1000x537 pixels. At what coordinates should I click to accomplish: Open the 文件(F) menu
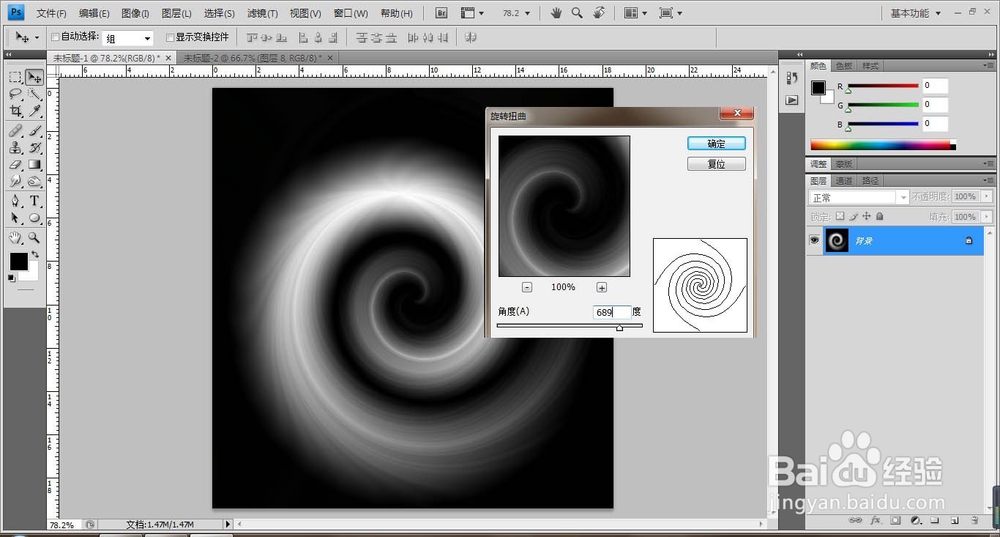[51, 13]
